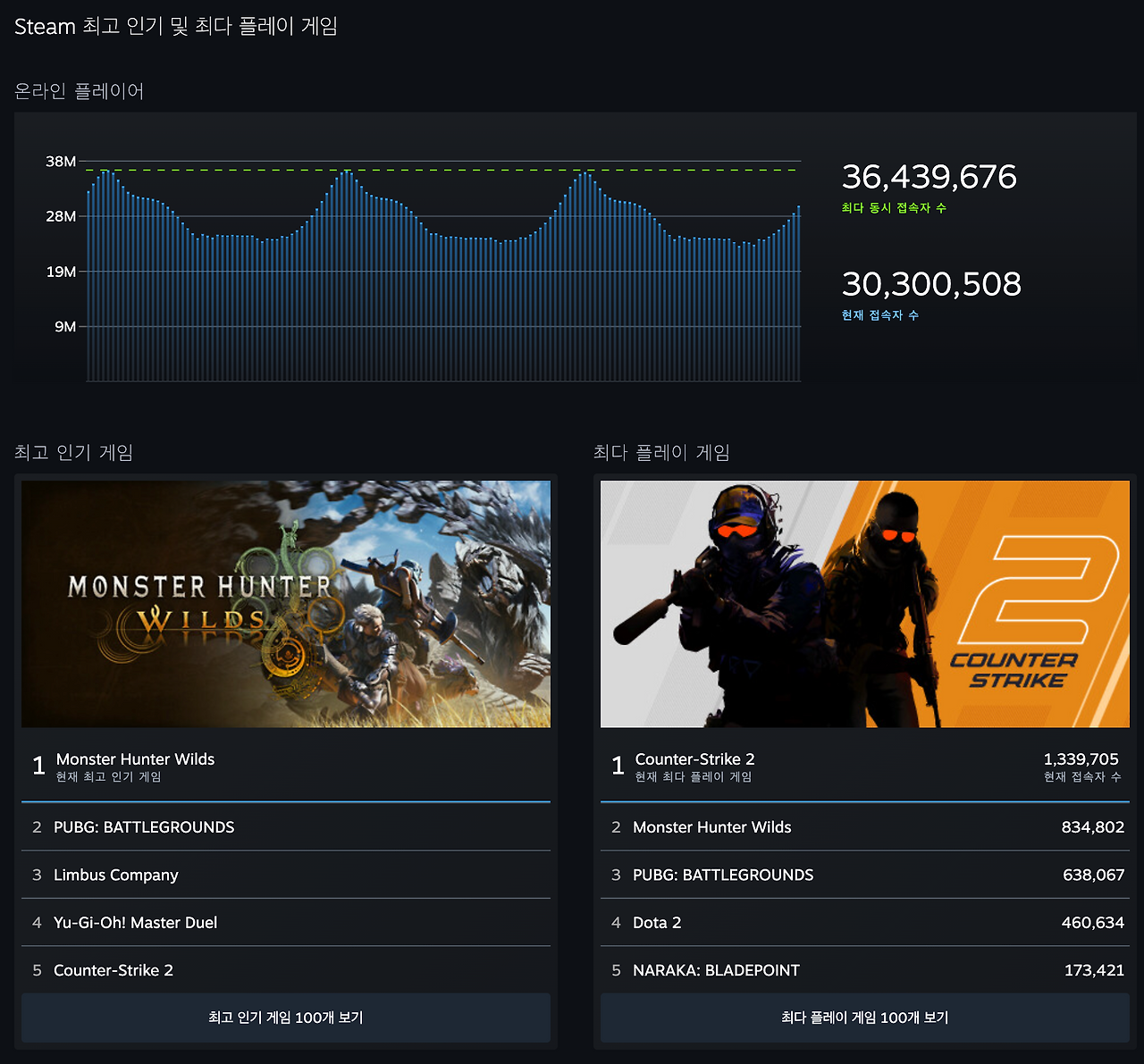Open the Counter-Strike 2 banner image
The image size is (1144, 1064).
pos(865,604)
